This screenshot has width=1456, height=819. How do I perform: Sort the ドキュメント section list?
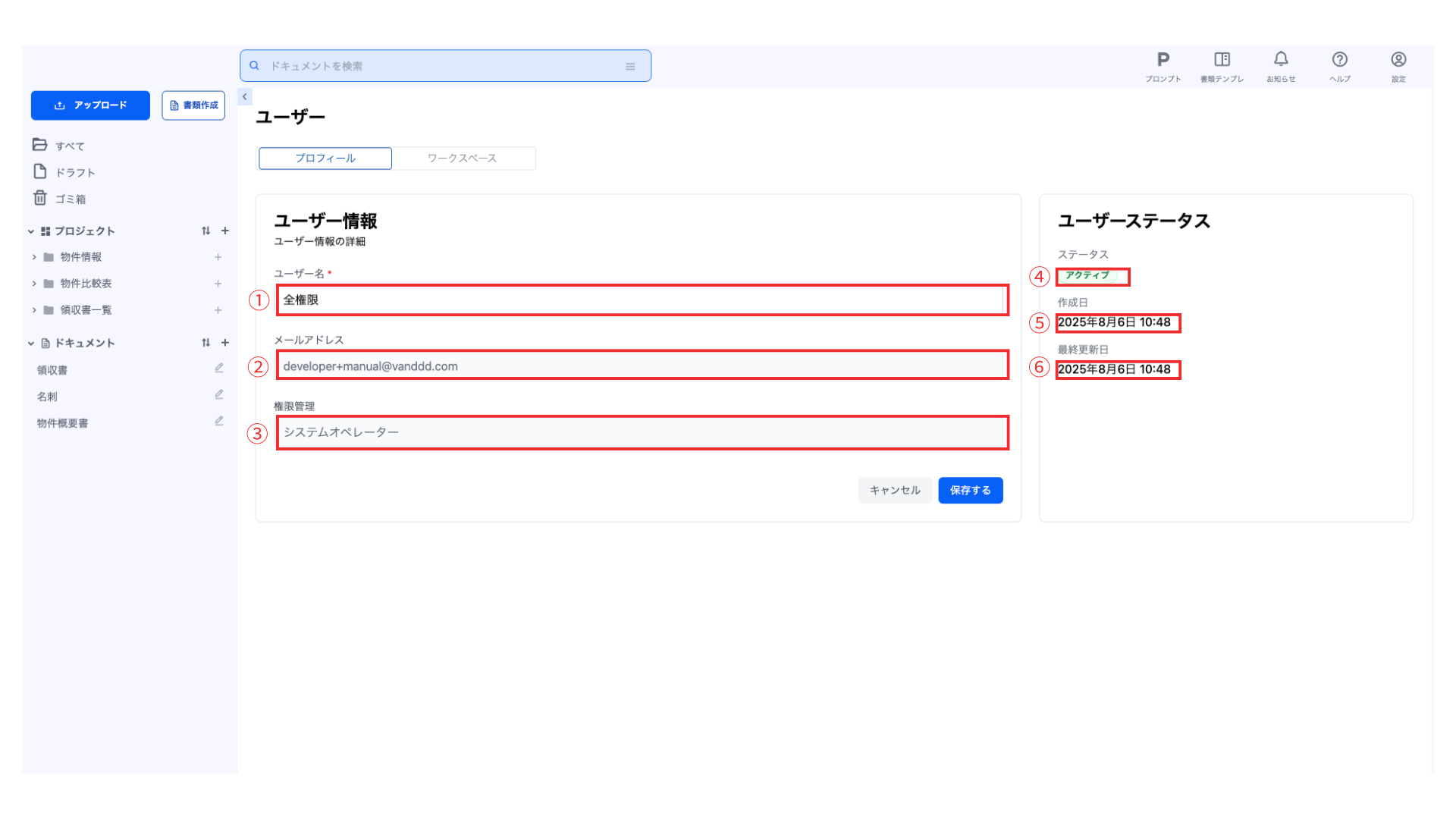tap(206, 343)
